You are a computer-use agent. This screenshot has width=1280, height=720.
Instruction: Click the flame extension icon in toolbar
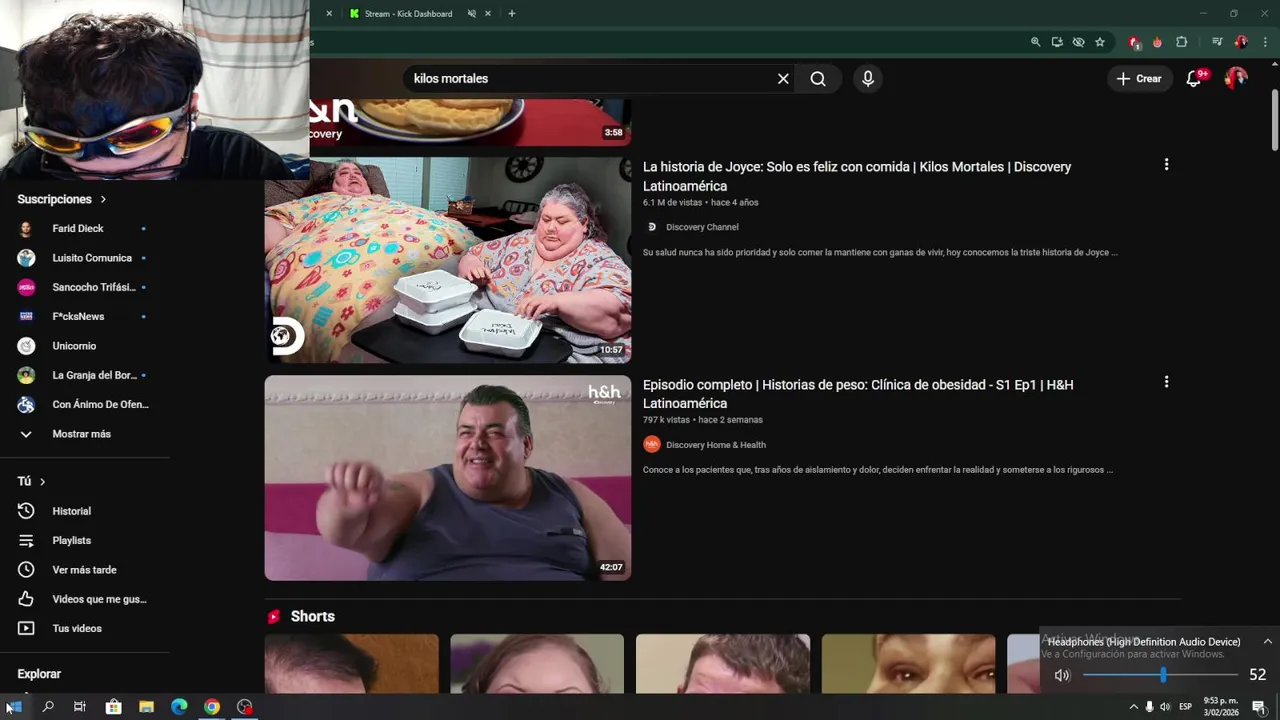pos(1157,42)
